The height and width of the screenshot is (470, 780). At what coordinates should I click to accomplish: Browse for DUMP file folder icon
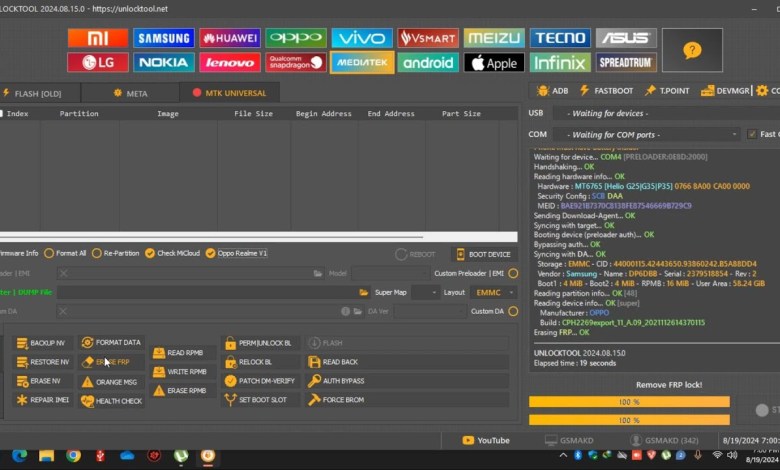(x=364, y=292)
